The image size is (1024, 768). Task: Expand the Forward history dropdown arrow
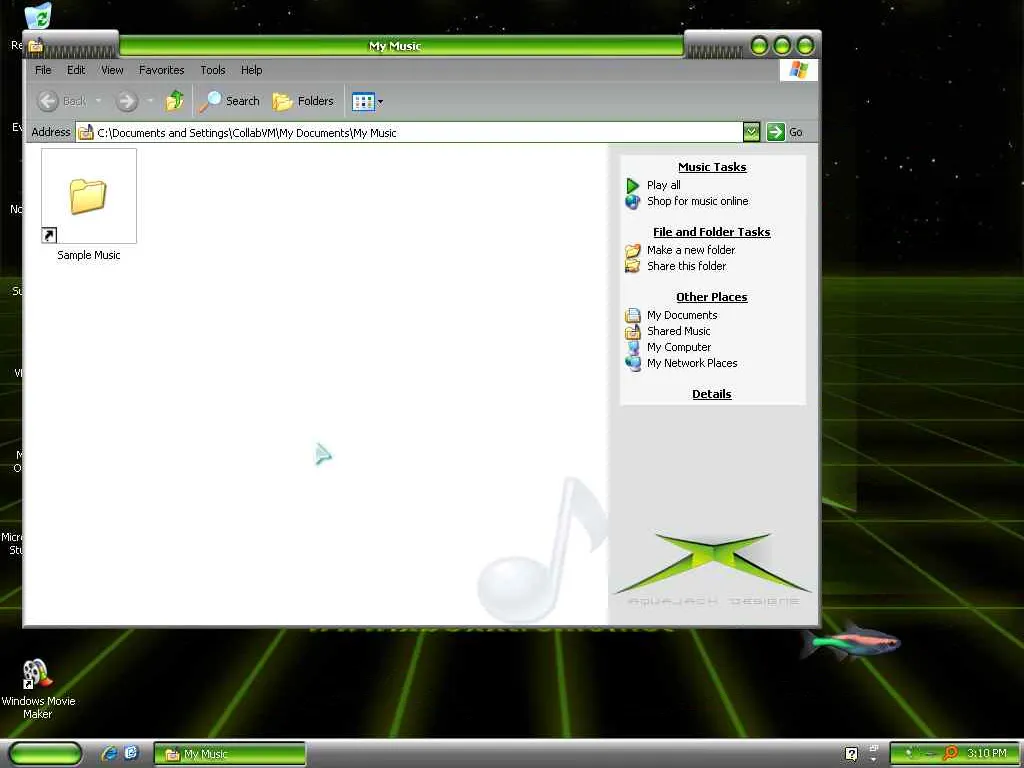150,101
